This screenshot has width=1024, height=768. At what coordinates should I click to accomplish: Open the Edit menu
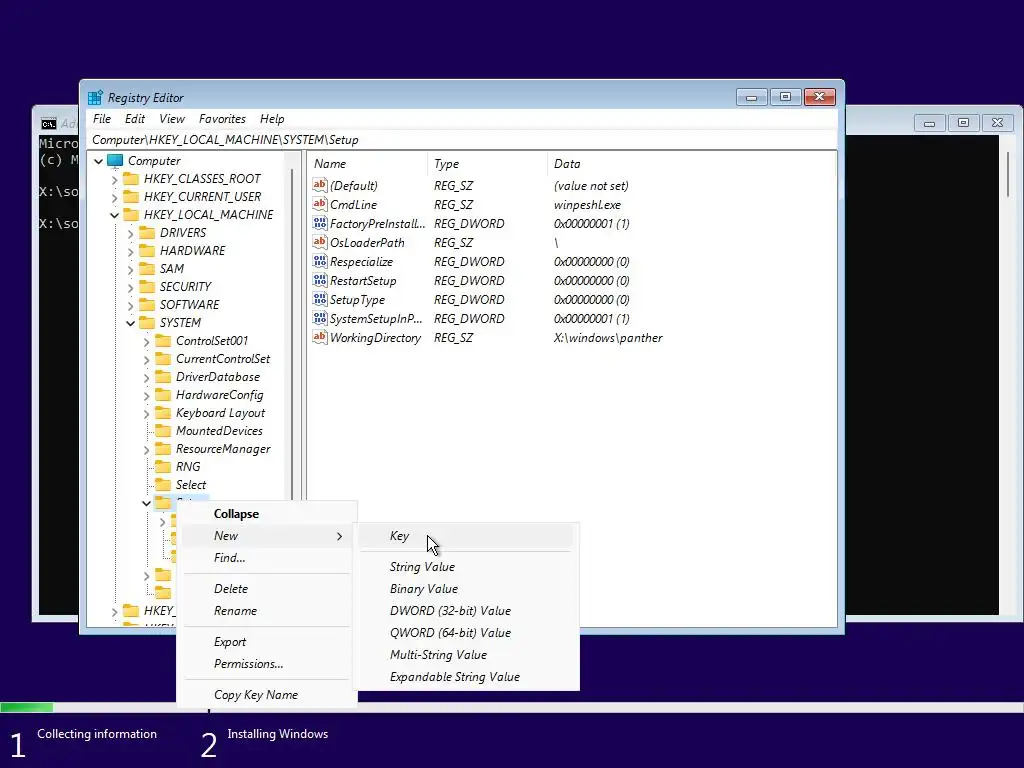(x=135, y=119)
